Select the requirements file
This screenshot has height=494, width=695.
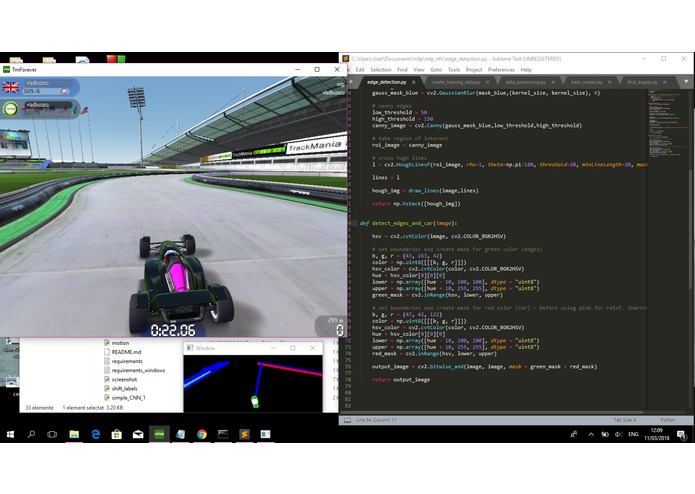coord(123,362)
